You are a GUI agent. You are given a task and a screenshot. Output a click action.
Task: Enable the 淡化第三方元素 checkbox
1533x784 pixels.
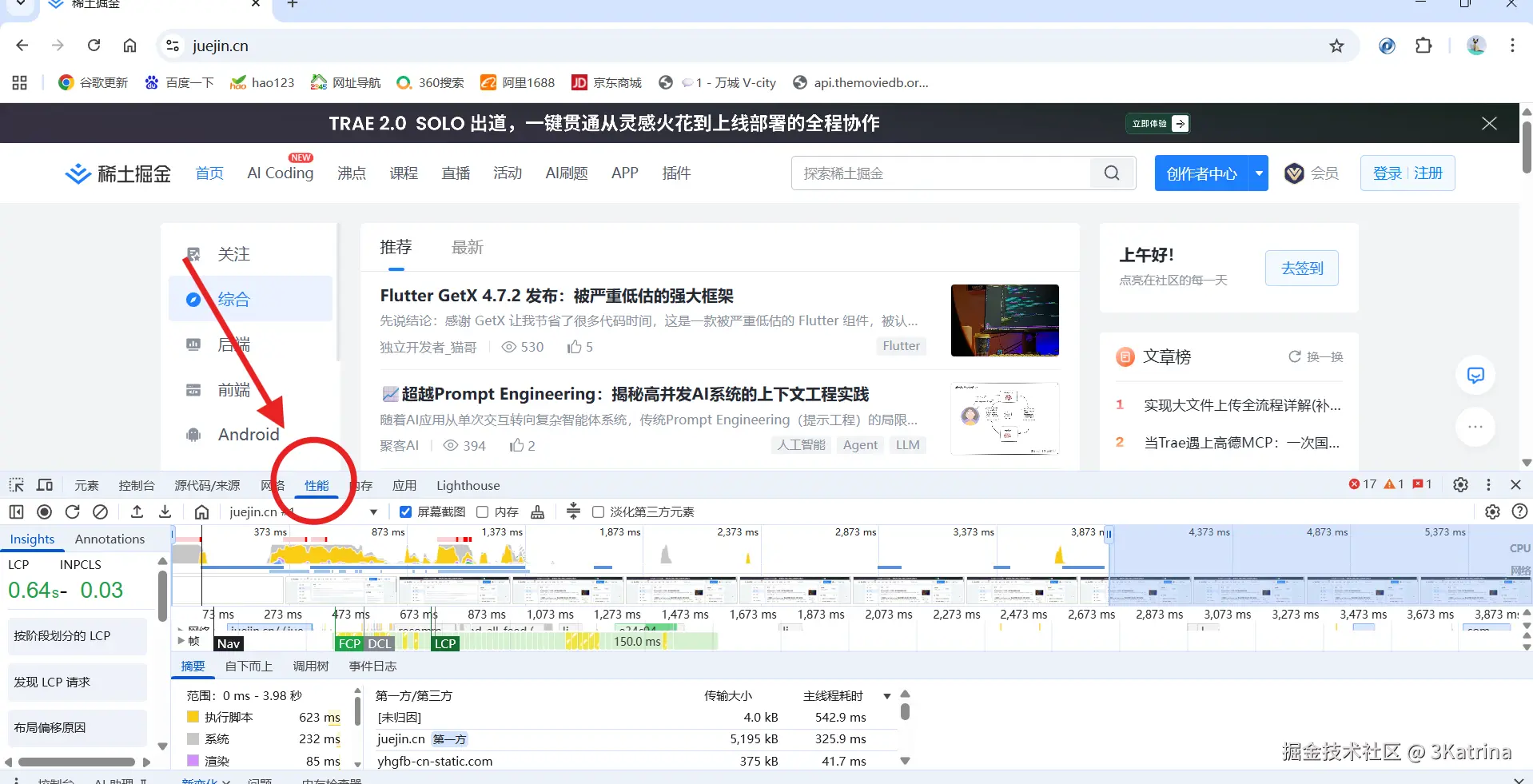coord(598,511)
